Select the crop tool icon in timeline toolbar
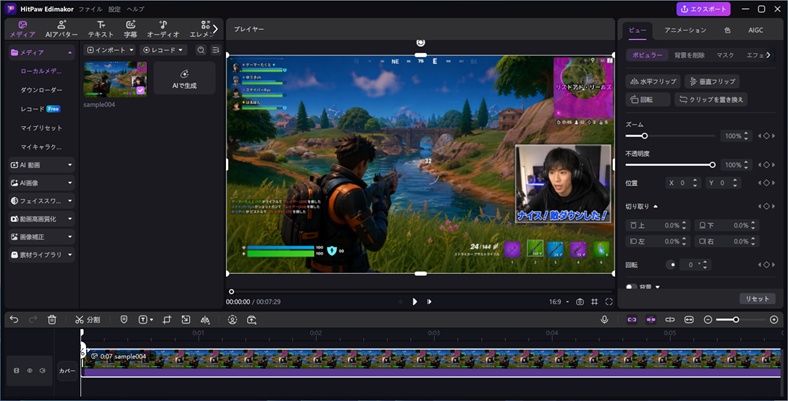The image size is (788, 401). (x=167, y=320)
